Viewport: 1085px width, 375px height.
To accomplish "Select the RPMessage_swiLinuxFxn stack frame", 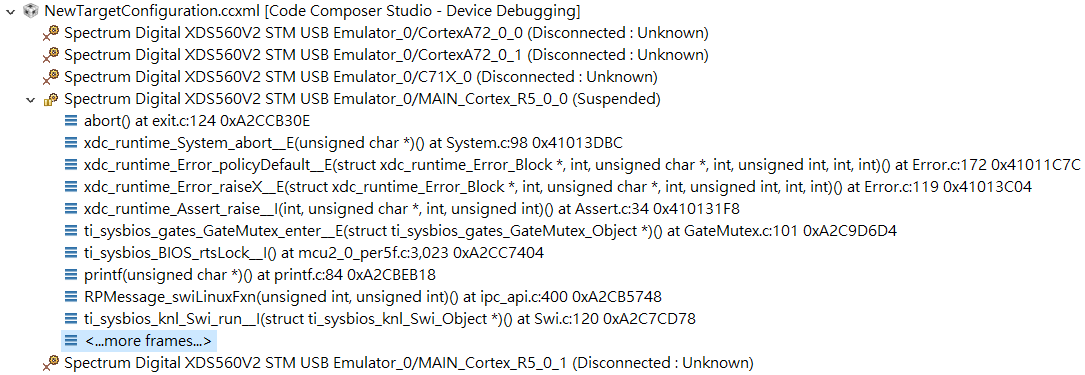I will (x=373, y=298).
